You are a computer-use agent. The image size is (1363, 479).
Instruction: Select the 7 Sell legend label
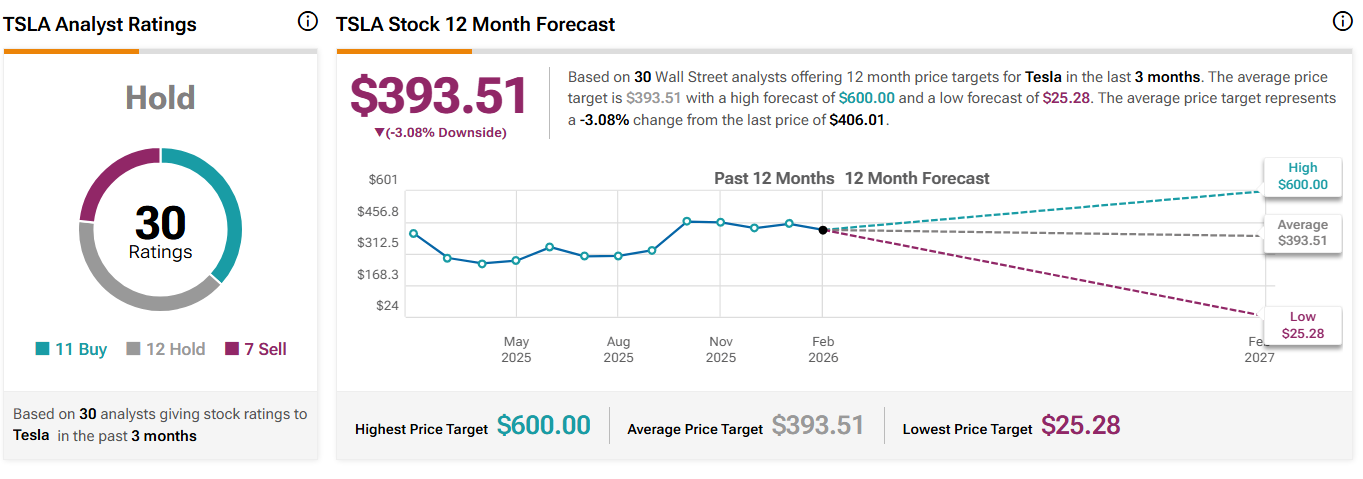point(266,349)
